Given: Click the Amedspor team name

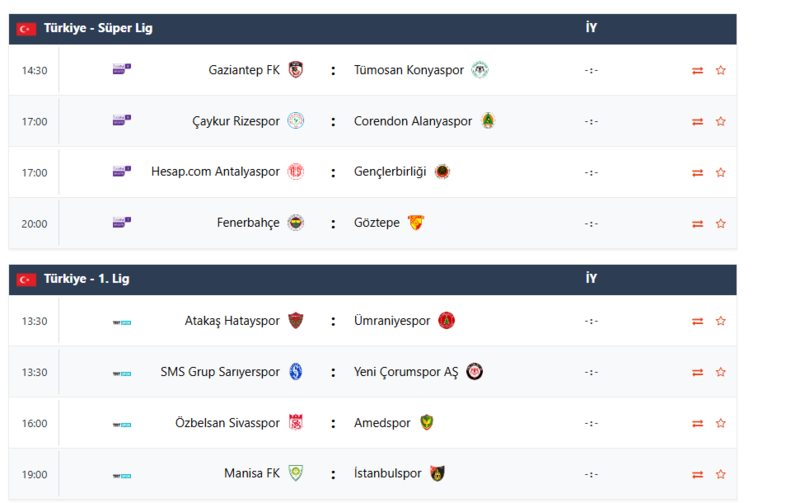Looking at the screenshot, I should tap(382, 423).
